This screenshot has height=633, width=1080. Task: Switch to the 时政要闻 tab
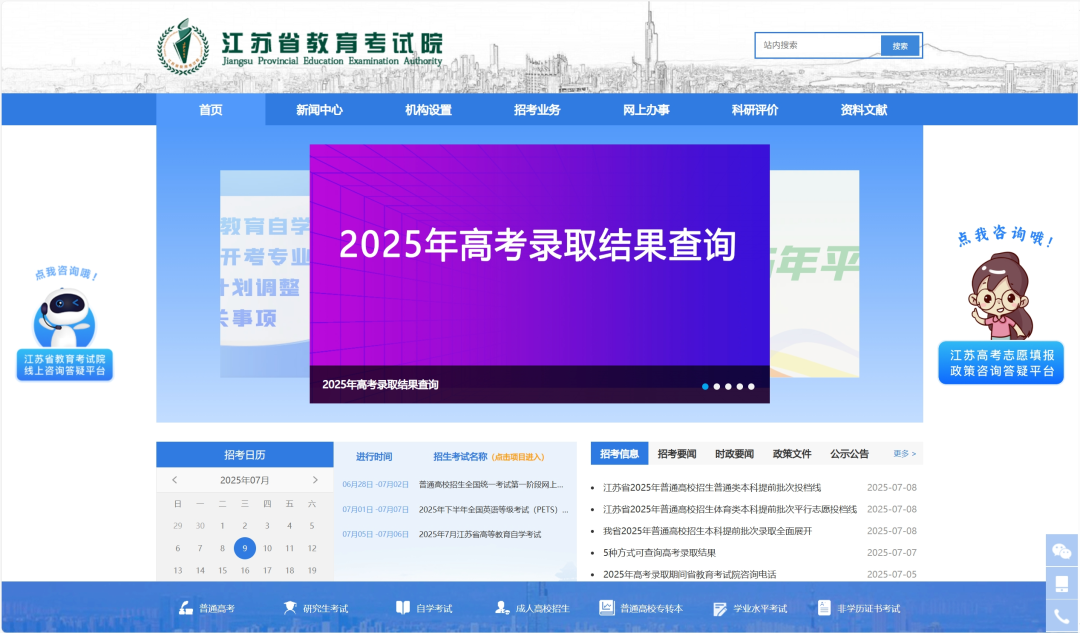pyautogui.click(x=737, y=453)
